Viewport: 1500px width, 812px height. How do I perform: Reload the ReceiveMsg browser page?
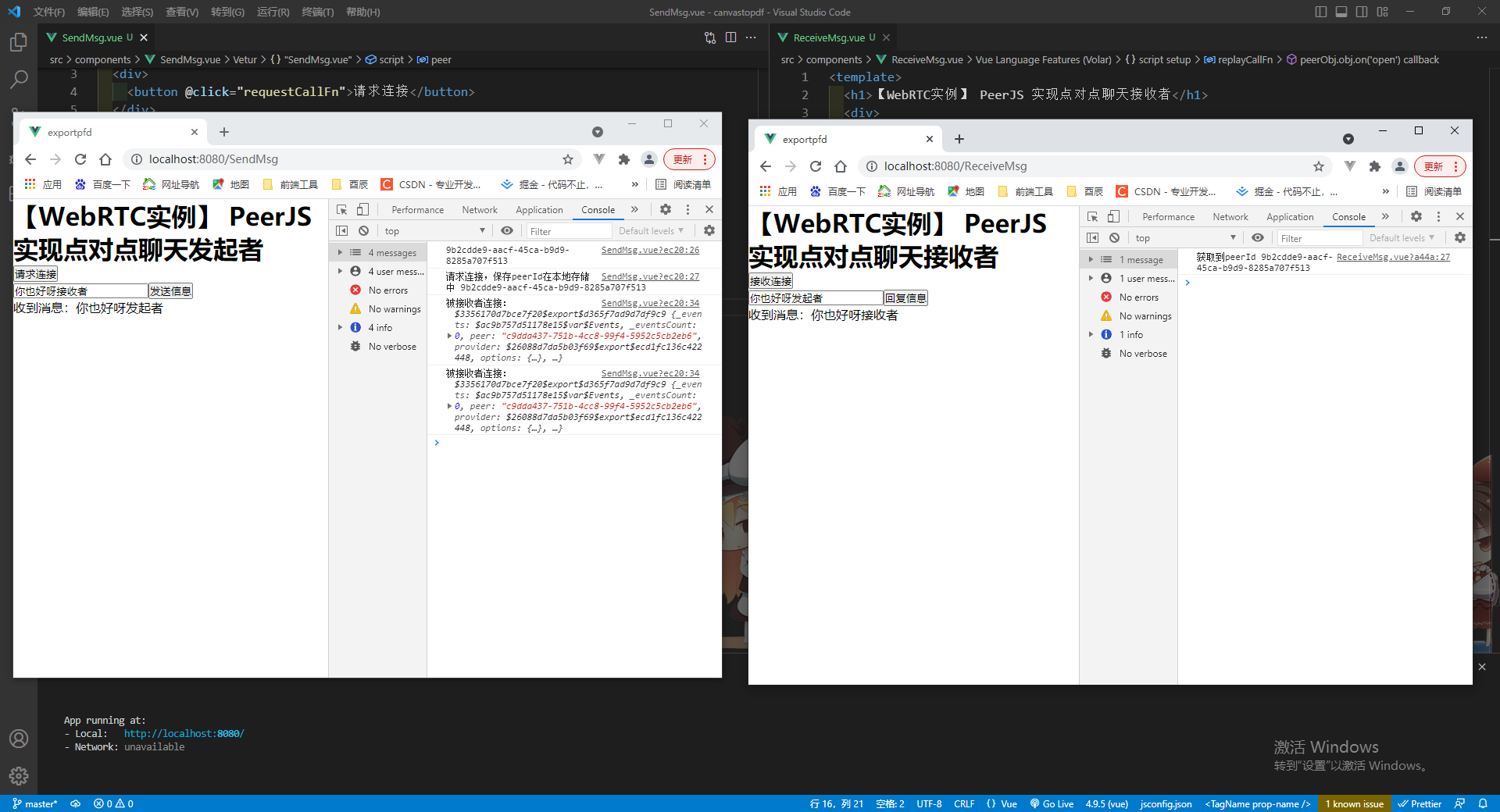pos(816,166)
